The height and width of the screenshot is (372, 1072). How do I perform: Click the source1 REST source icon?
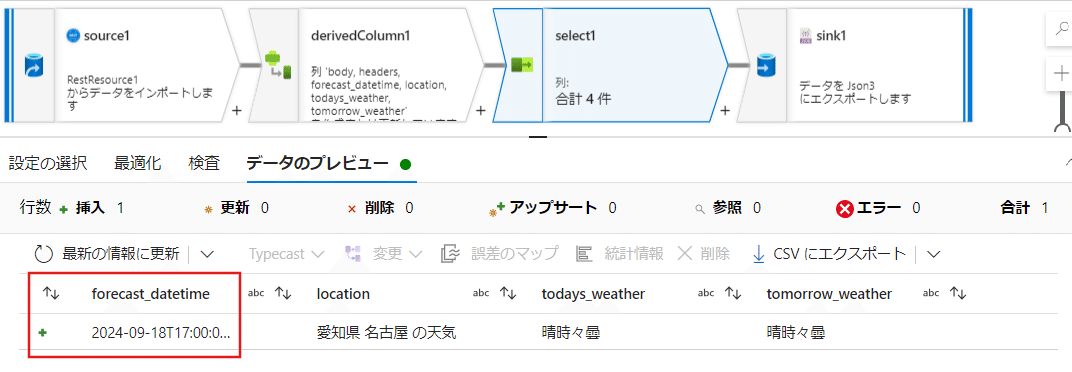34,66
